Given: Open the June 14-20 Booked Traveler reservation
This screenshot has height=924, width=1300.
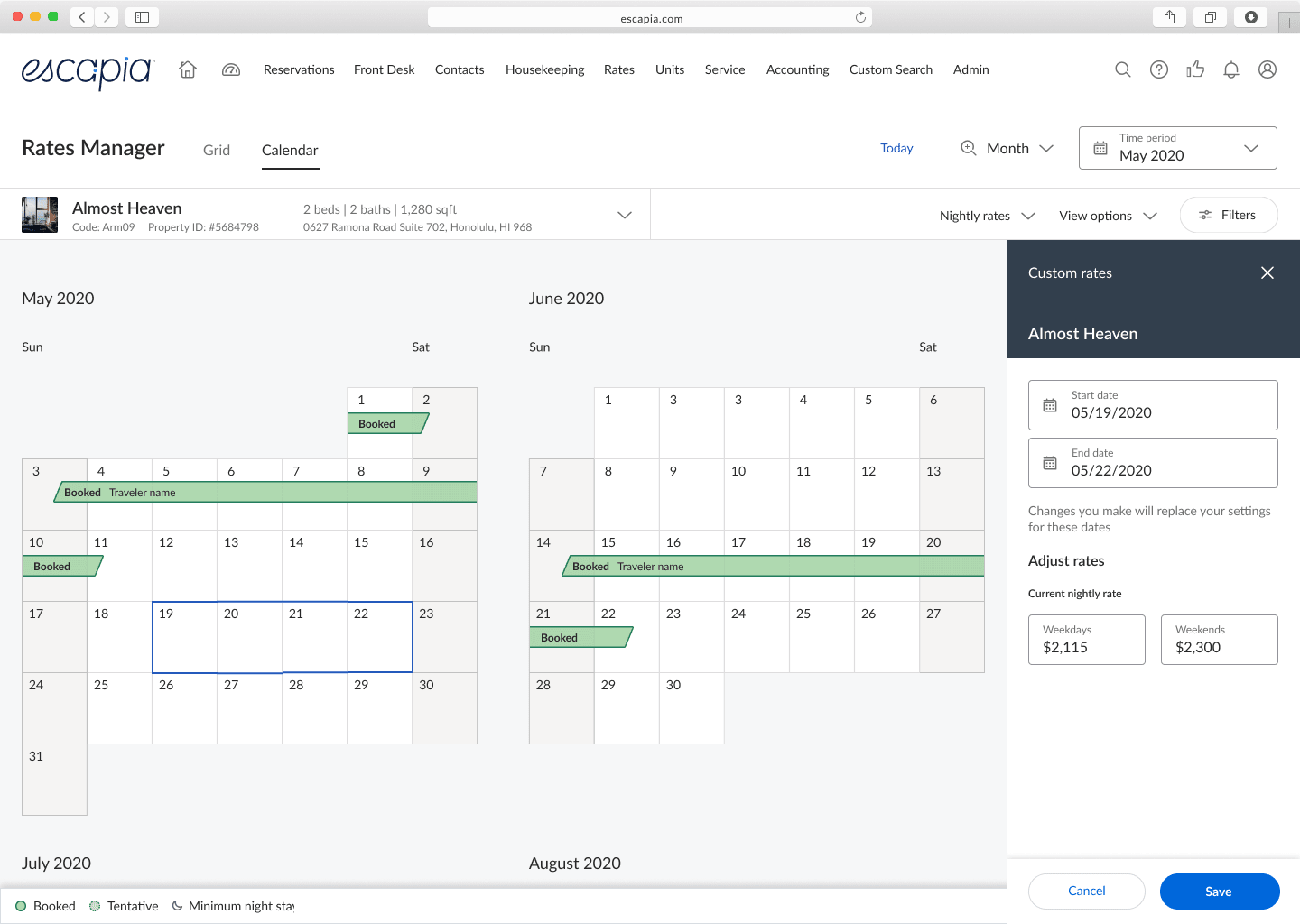Looking at the screenshot, I should click(773, 566).
